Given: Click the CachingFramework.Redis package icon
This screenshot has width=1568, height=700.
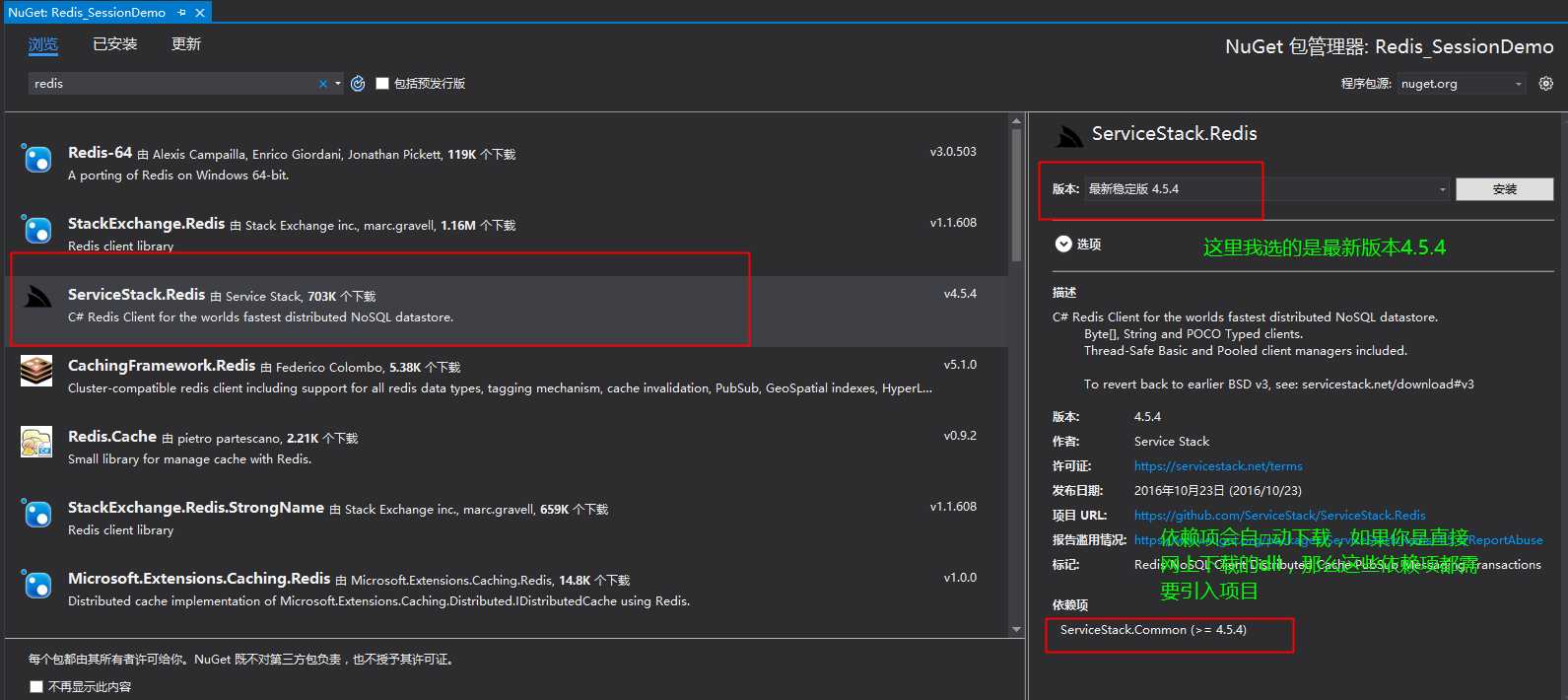Looking at the screenshot, I should point(37,371).
